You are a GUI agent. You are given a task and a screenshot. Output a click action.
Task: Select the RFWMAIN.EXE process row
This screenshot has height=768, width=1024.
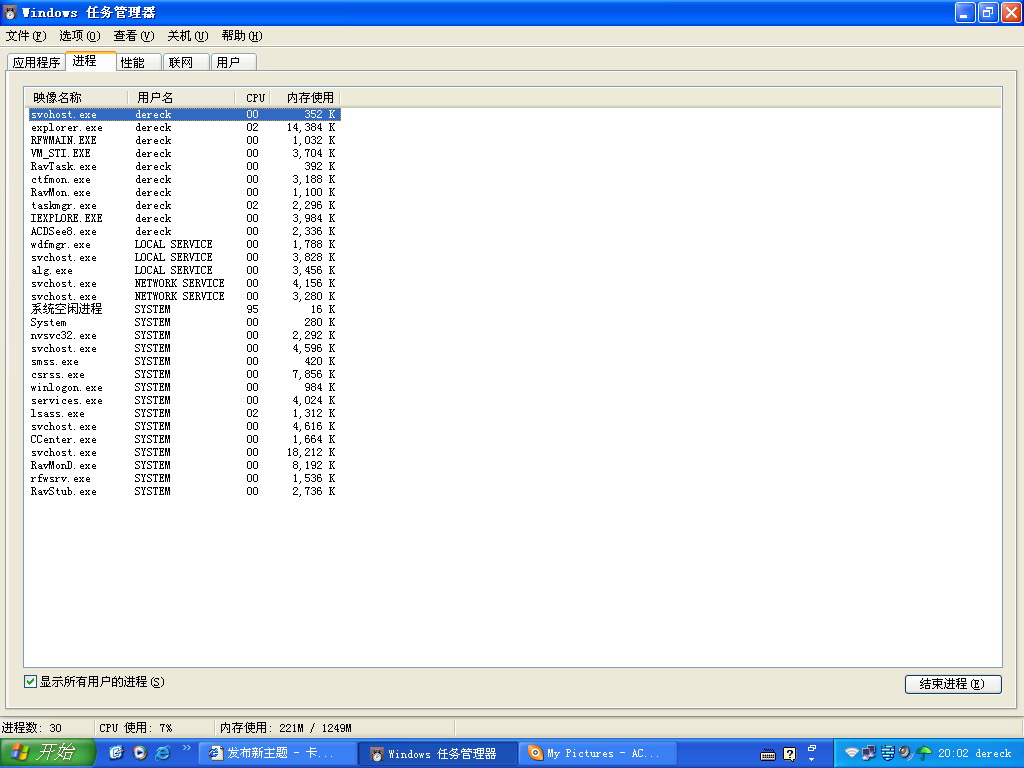click(184, 140)
